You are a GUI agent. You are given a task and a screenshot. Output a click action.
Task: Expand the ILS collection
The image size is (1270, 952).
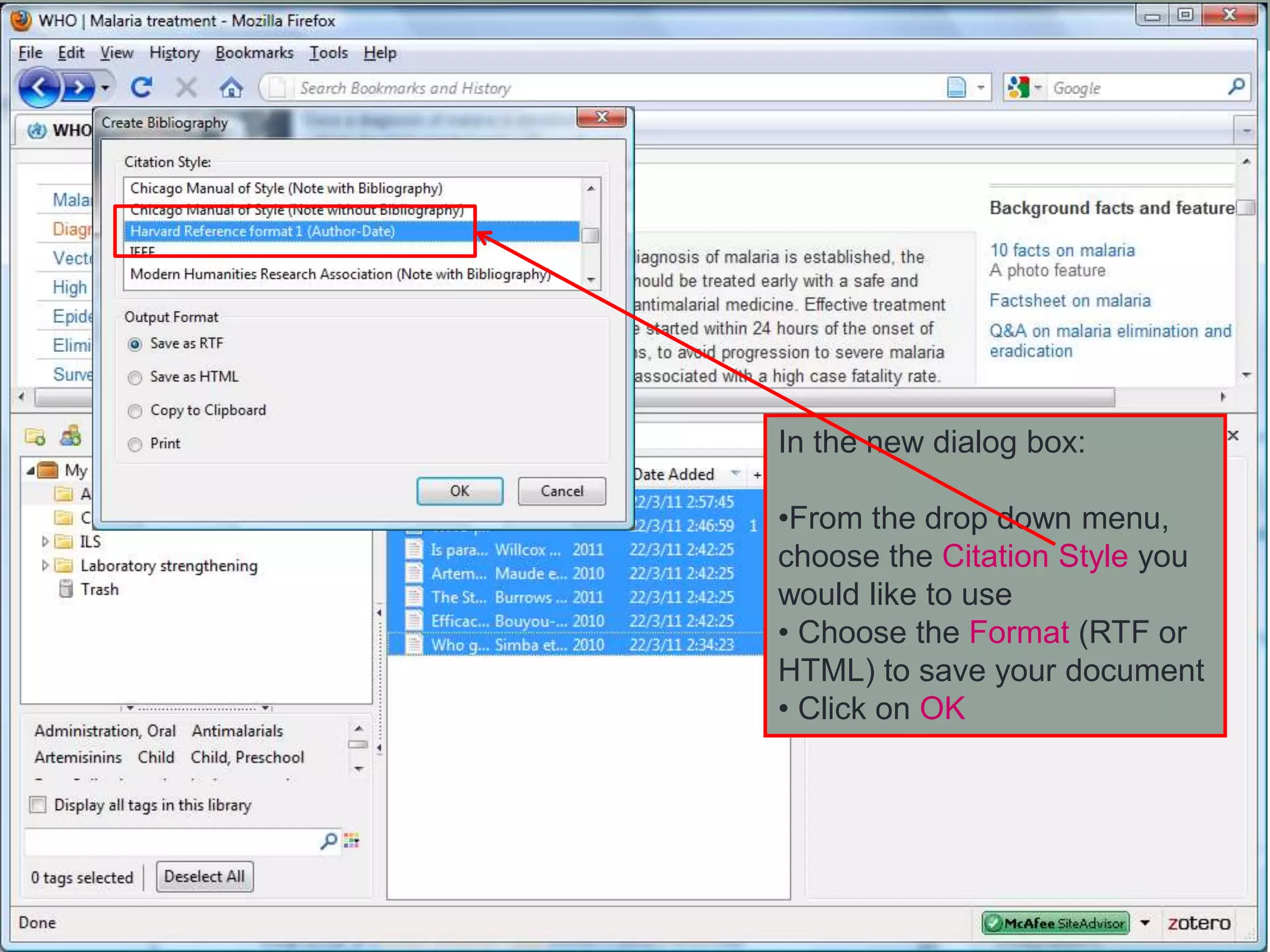(x=45, y=541)
